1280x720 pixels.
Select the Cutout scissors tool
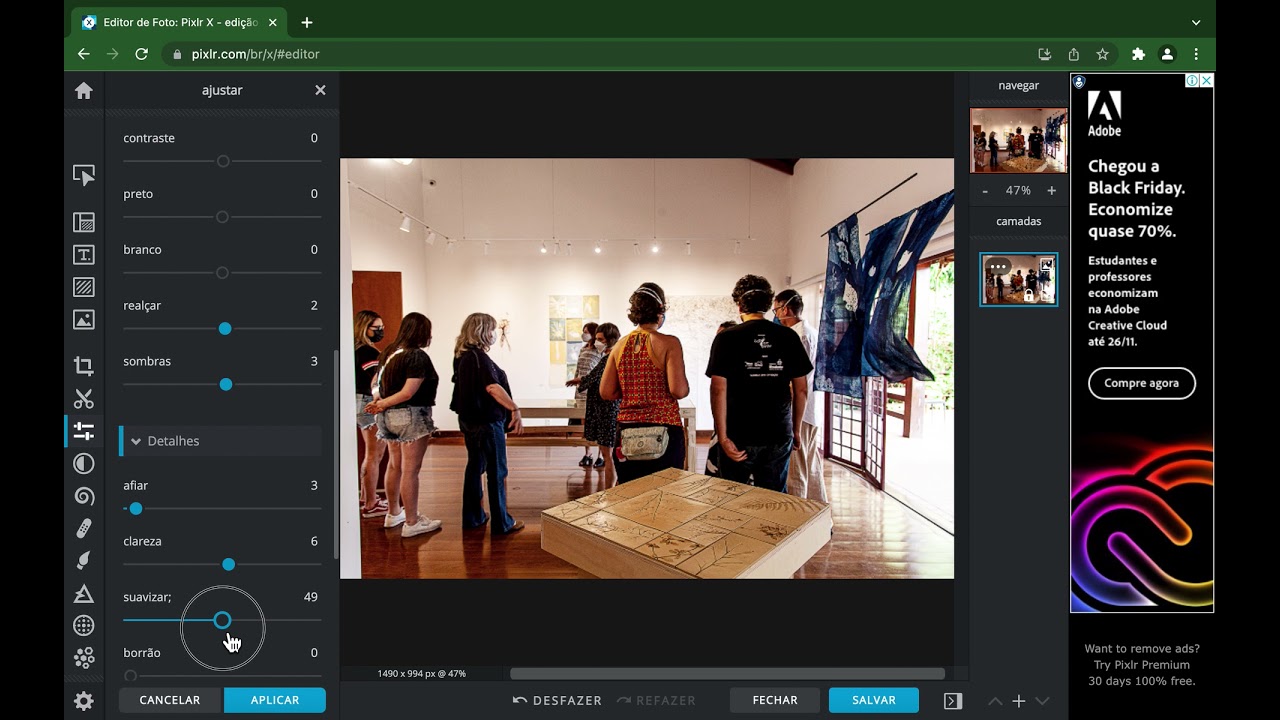(x=84, y=399)
